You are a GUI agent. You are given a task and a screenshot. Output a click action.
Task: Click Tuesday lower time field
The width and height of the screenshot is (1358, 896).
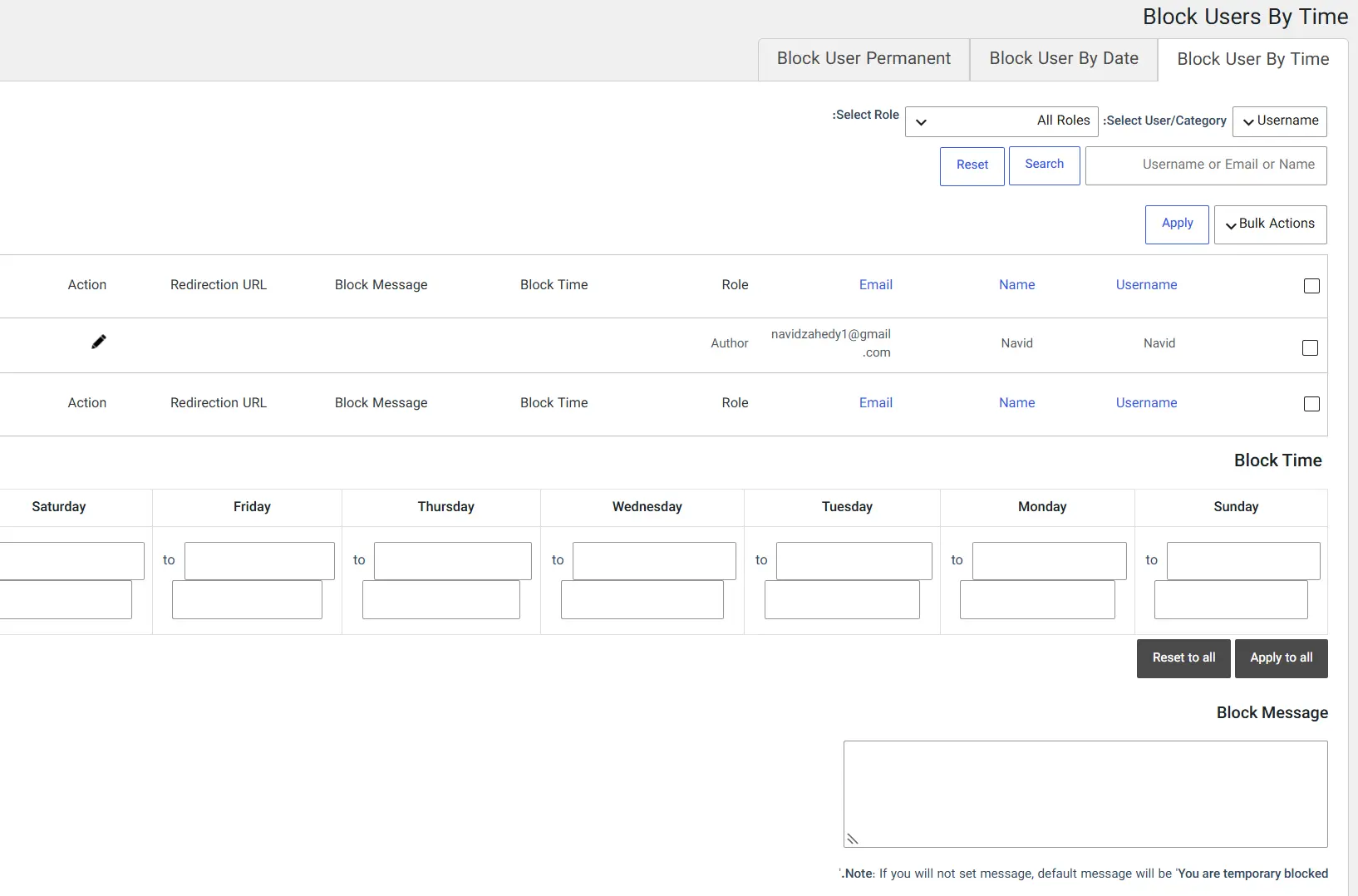842,599
